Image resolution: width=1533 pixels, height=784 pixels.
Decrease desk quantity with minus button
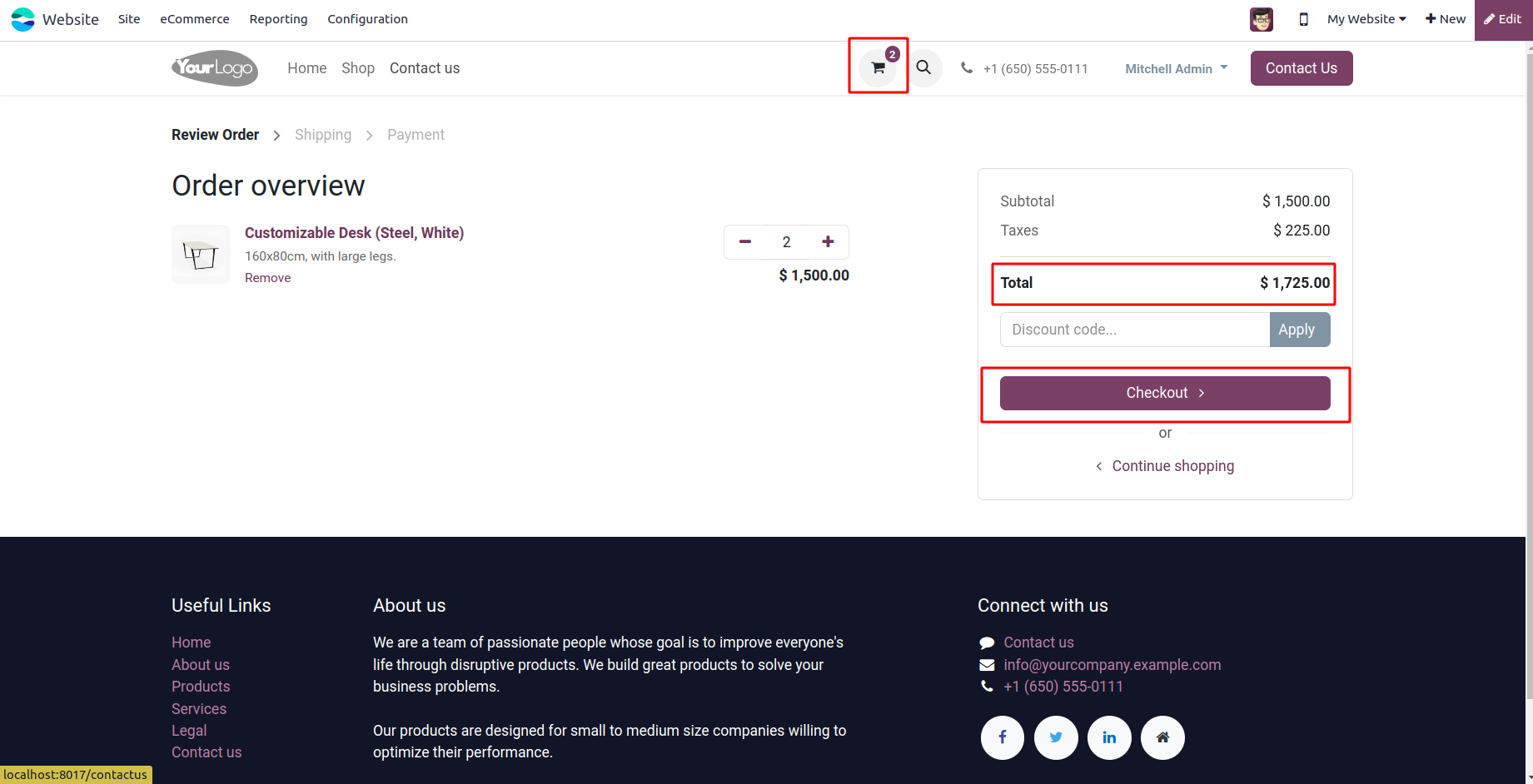pos(745,242)
